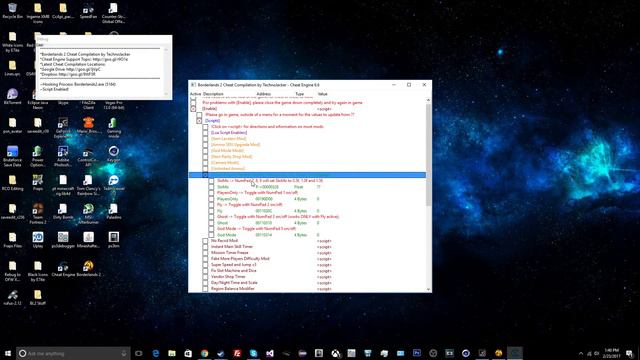Open Task View on the taskbar
Image resolution: width=640 pixels, height=360 pixels.
[139, 353]
